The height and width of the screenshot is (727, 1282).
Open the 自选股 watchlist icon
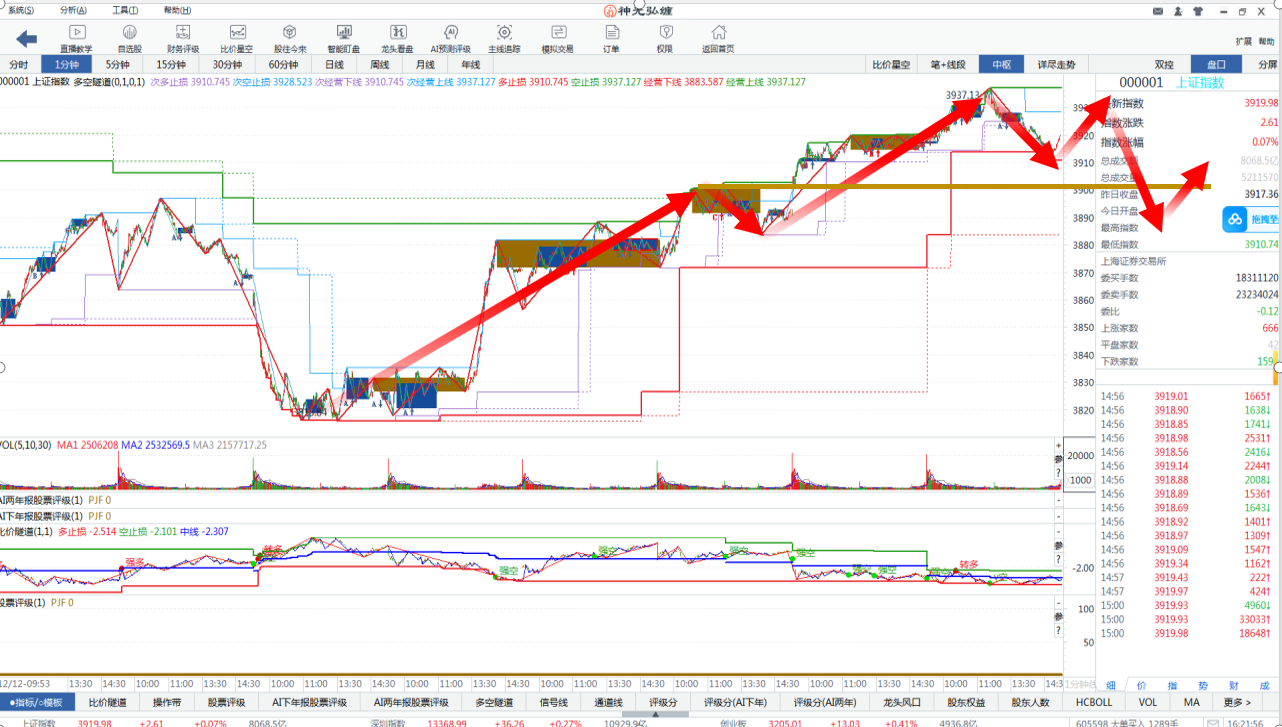130,38
